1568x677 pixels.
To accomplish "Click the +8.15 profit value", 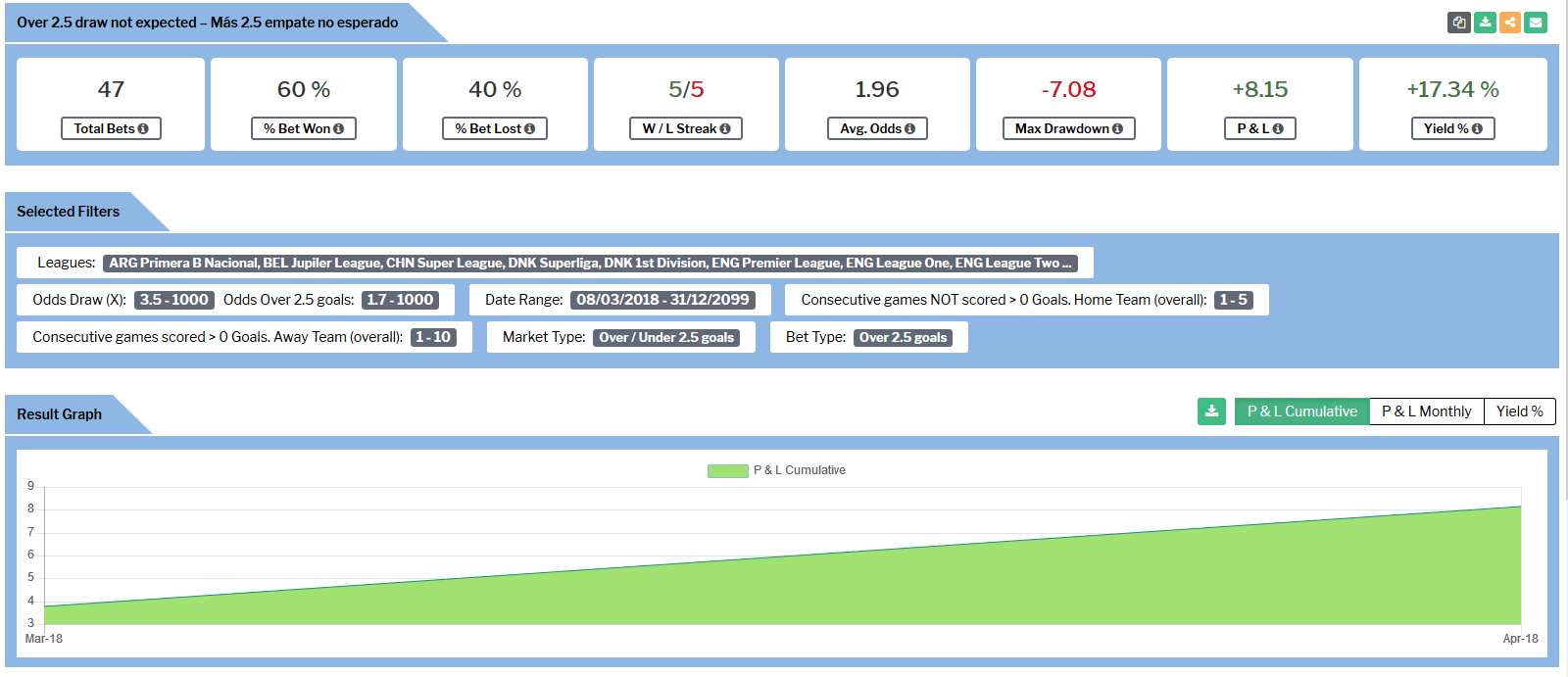I will pos(1260,89).
